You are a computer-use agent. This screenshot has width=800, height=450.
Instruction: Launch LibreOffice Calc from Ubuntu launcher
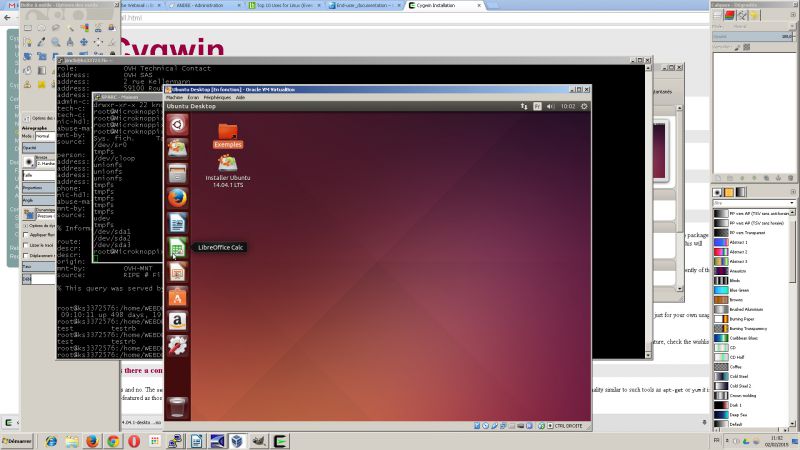coord(178,248)
